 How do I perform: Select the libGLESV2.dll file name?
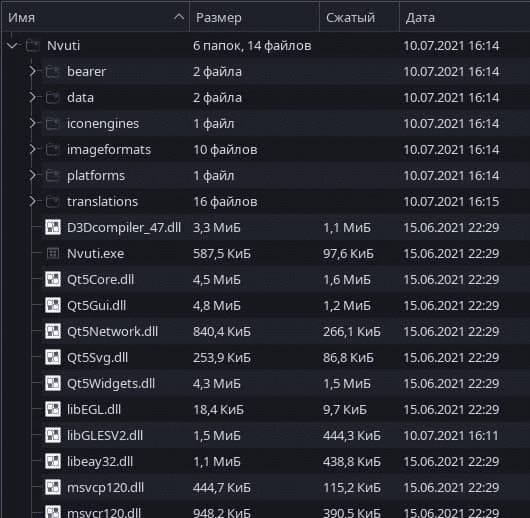point(105,435)
